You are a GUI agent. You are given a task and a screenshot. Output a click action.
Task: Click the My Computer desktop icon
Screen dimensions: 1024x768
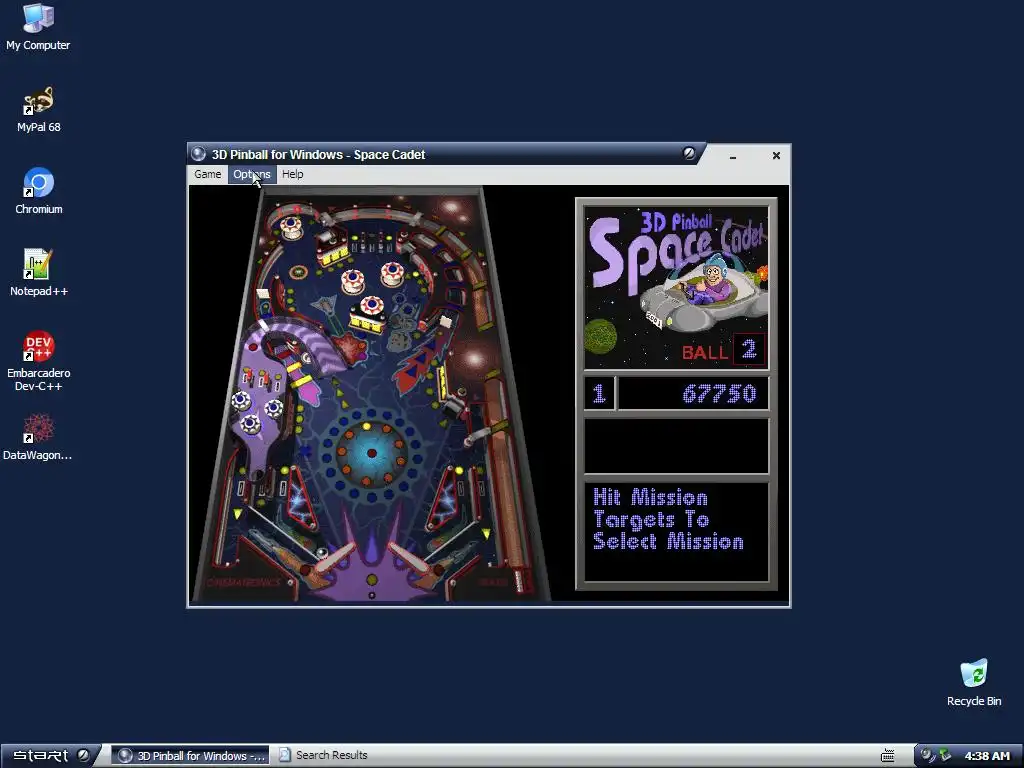pos(38,27)
